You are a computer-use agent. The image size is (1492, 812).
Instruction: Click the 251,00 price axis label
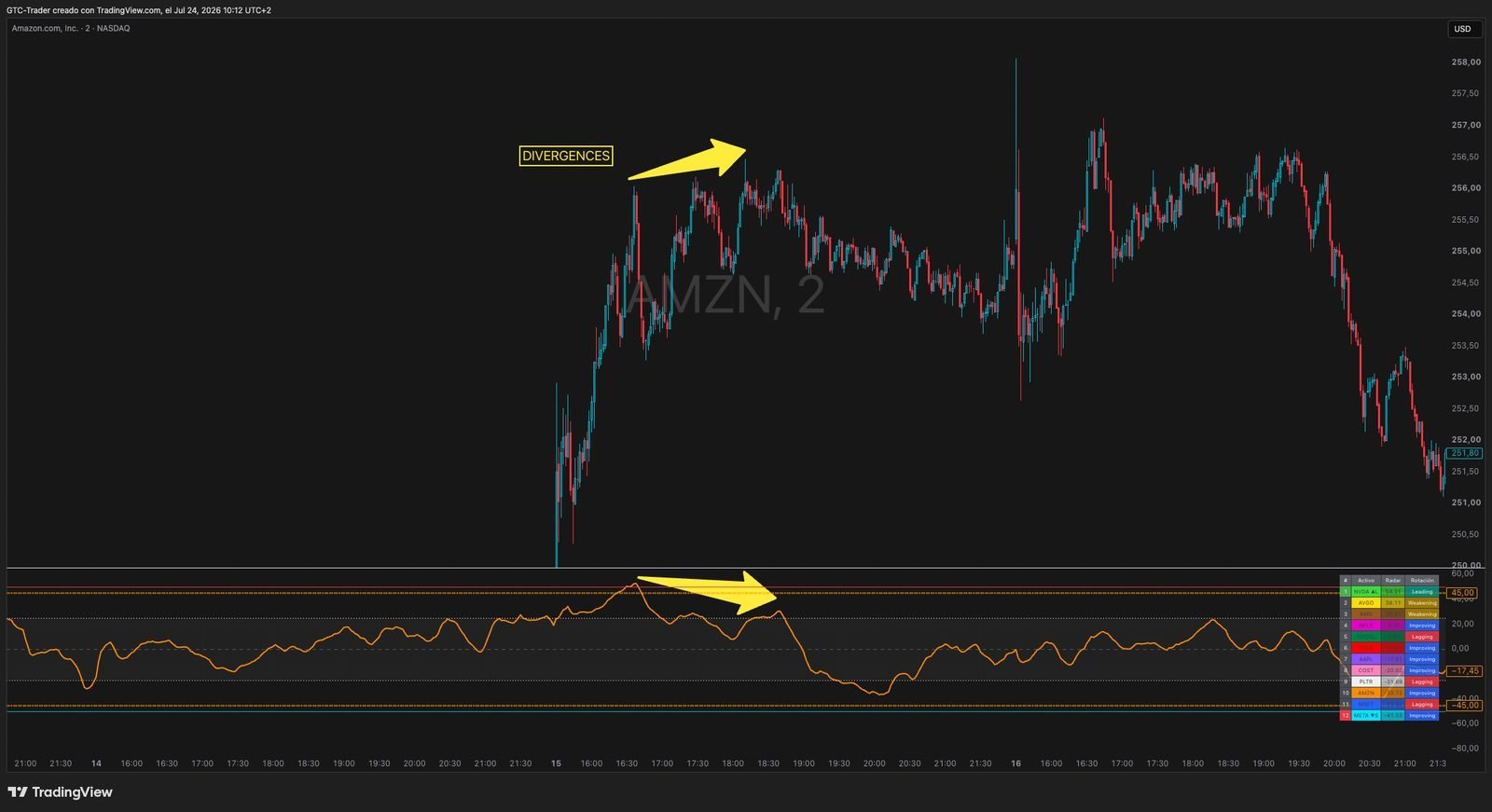pyautogui.click(x=1466, y=502)
